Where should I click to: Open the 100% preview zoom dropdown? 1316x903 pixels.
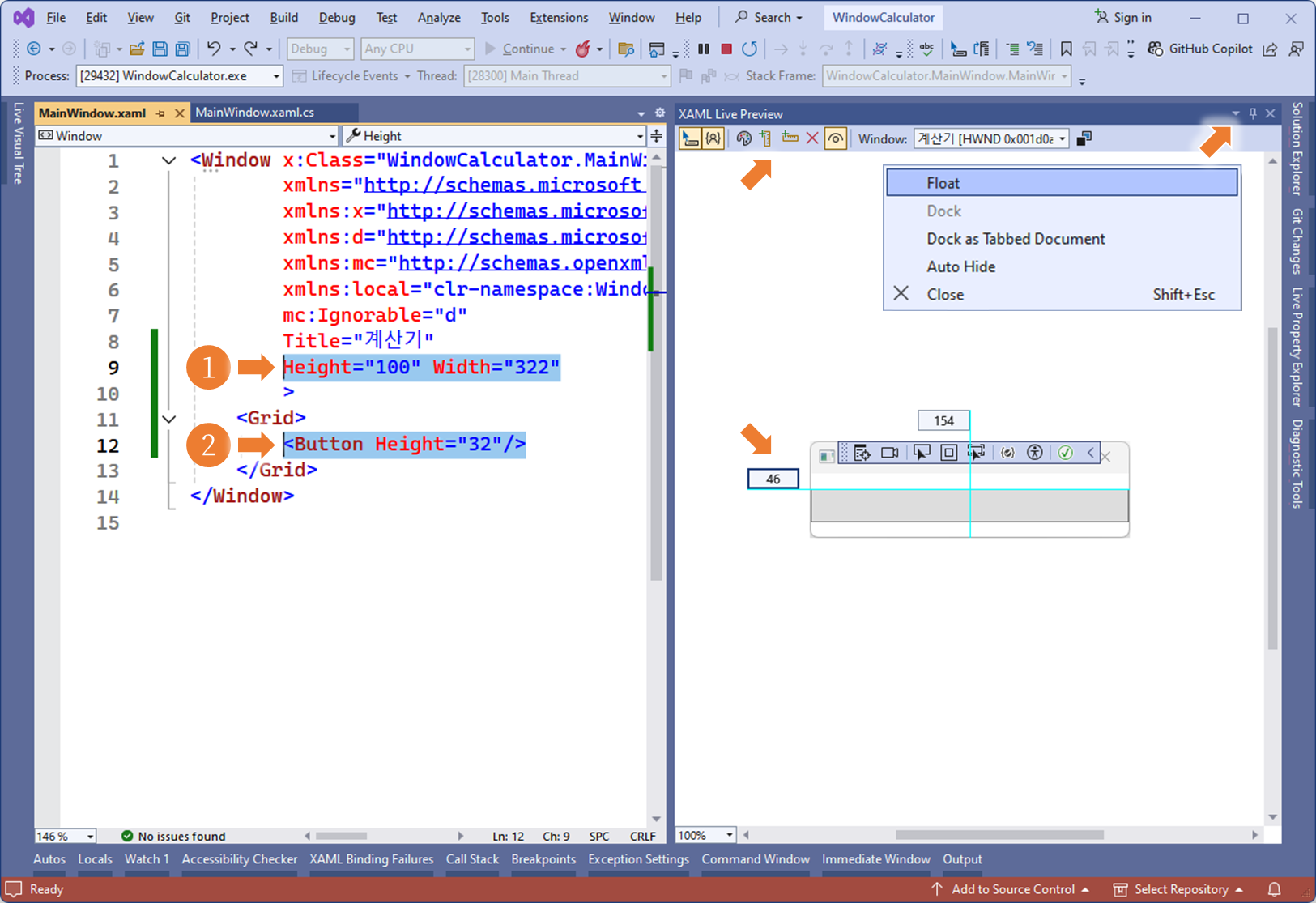pos(705,835)
